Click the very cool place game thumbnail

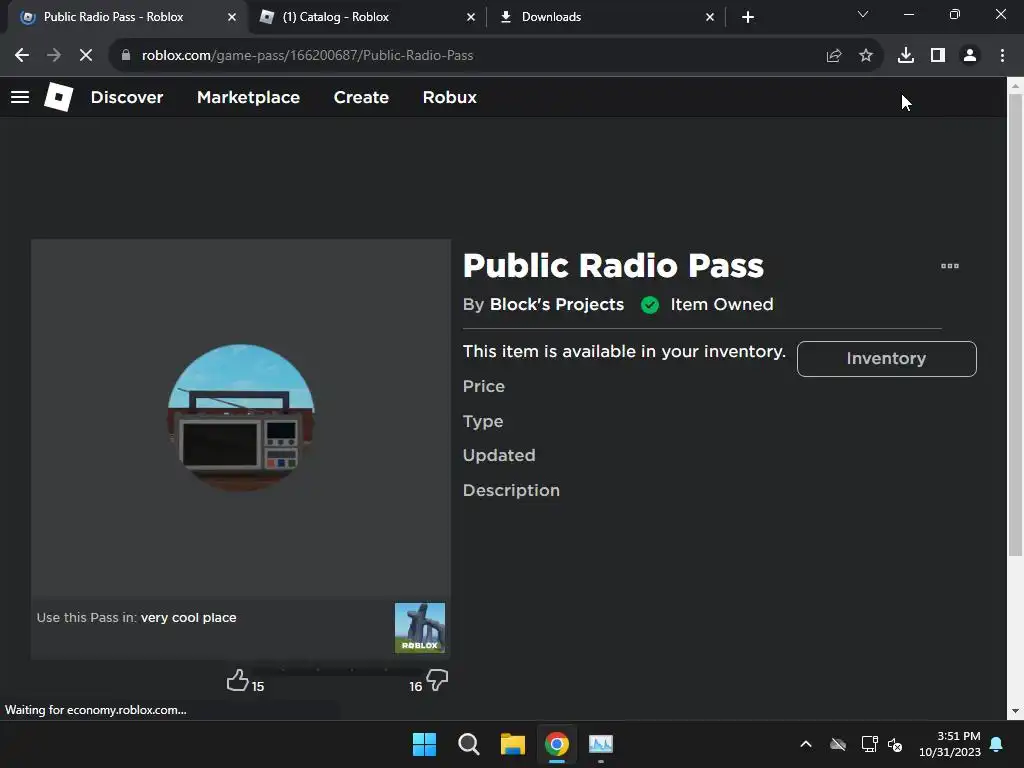(x=419, y=628)
